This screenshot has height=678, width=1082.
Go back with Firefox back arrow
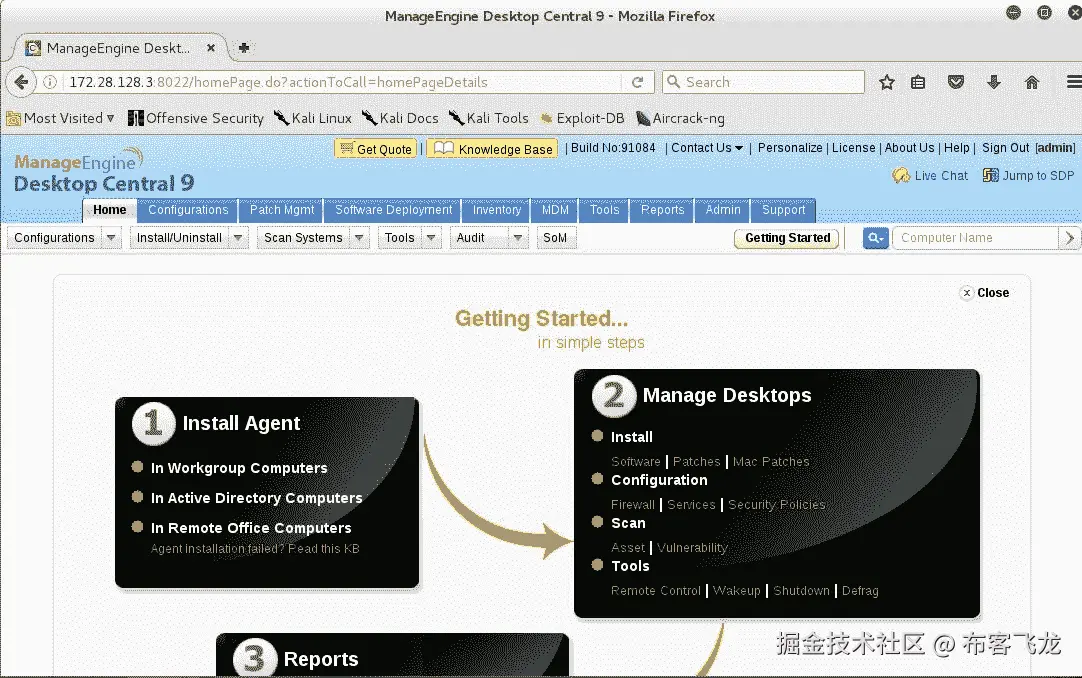coord(21,82)
